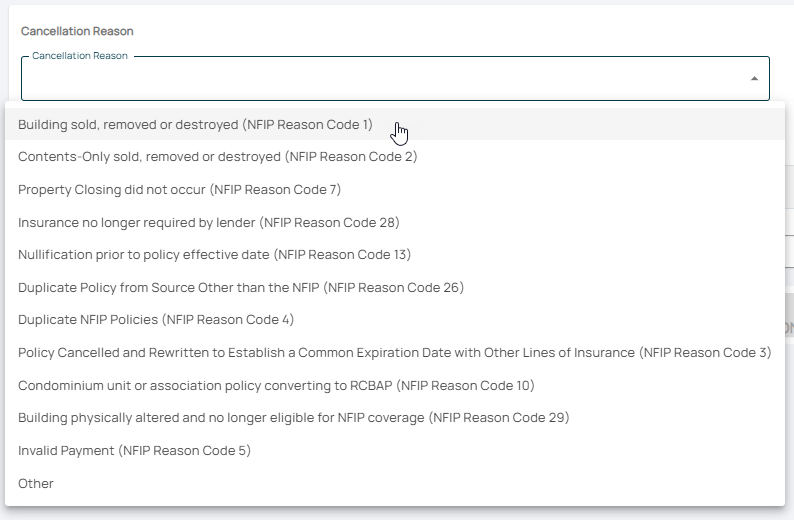
Task: Choose Duplicate Policy from Source Other than NFIP
Action: [240, 287]
